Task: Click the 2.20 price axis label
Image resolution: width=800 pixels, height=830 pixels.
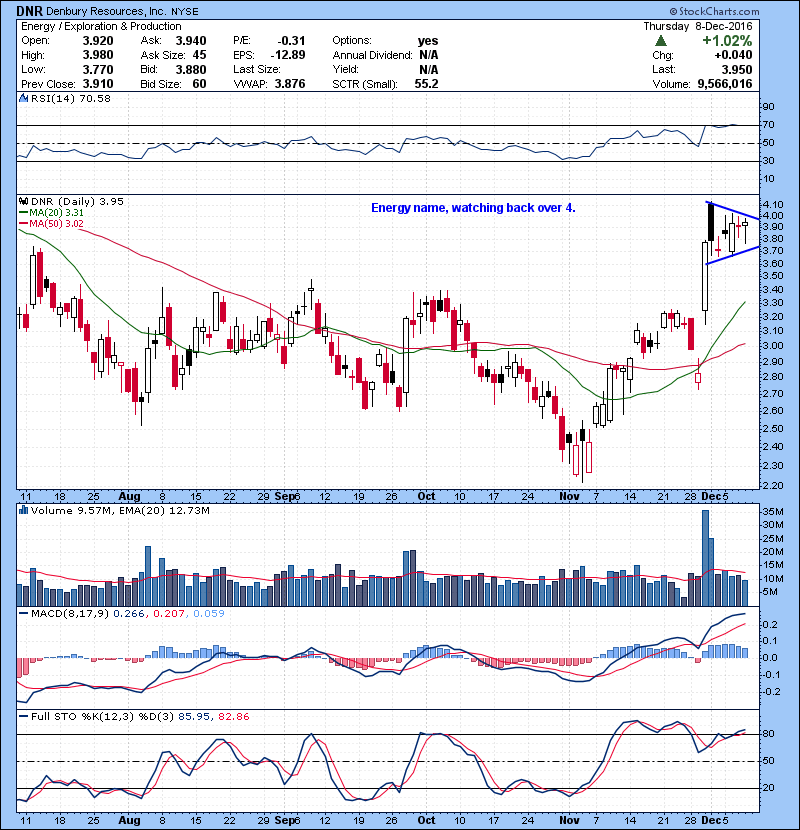Action: tap(774, 485)
